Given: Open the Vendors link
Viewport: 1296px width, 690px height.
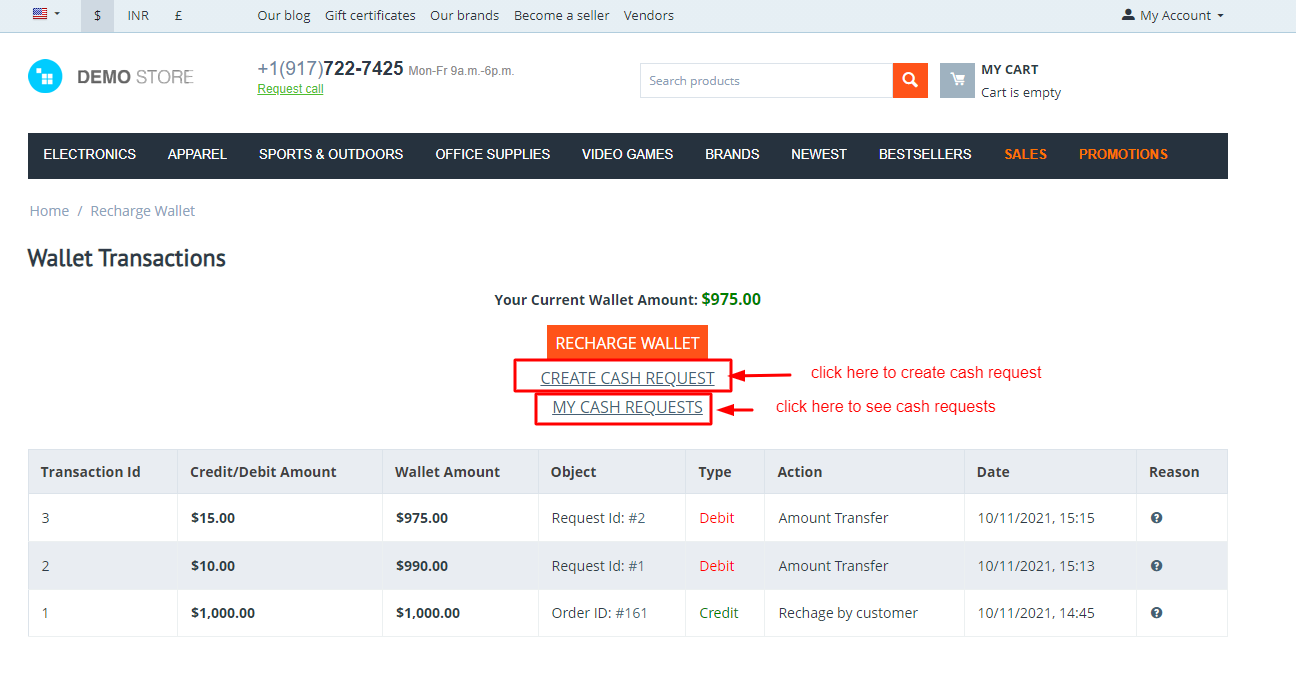Looking at the screenshot, I should pyautogui.click(x=649, y=15).
